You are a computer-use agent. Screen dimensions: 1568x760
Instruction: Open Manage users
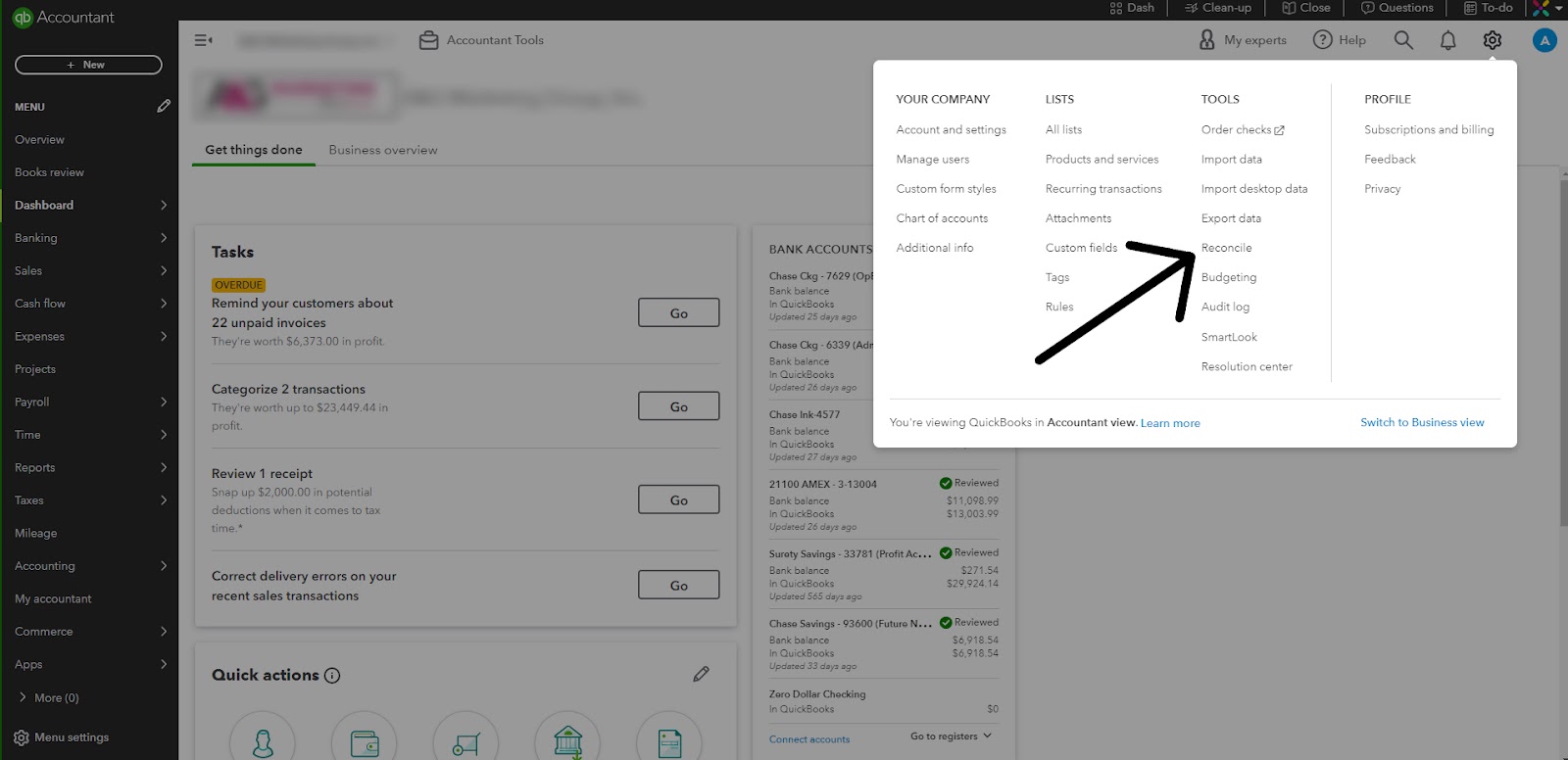click(932, 159)
